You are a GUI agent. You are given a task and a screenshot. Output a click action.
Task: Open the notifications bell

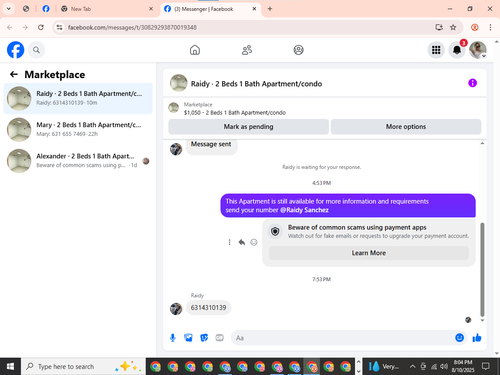pyautogui.click(x=457, y=50)
